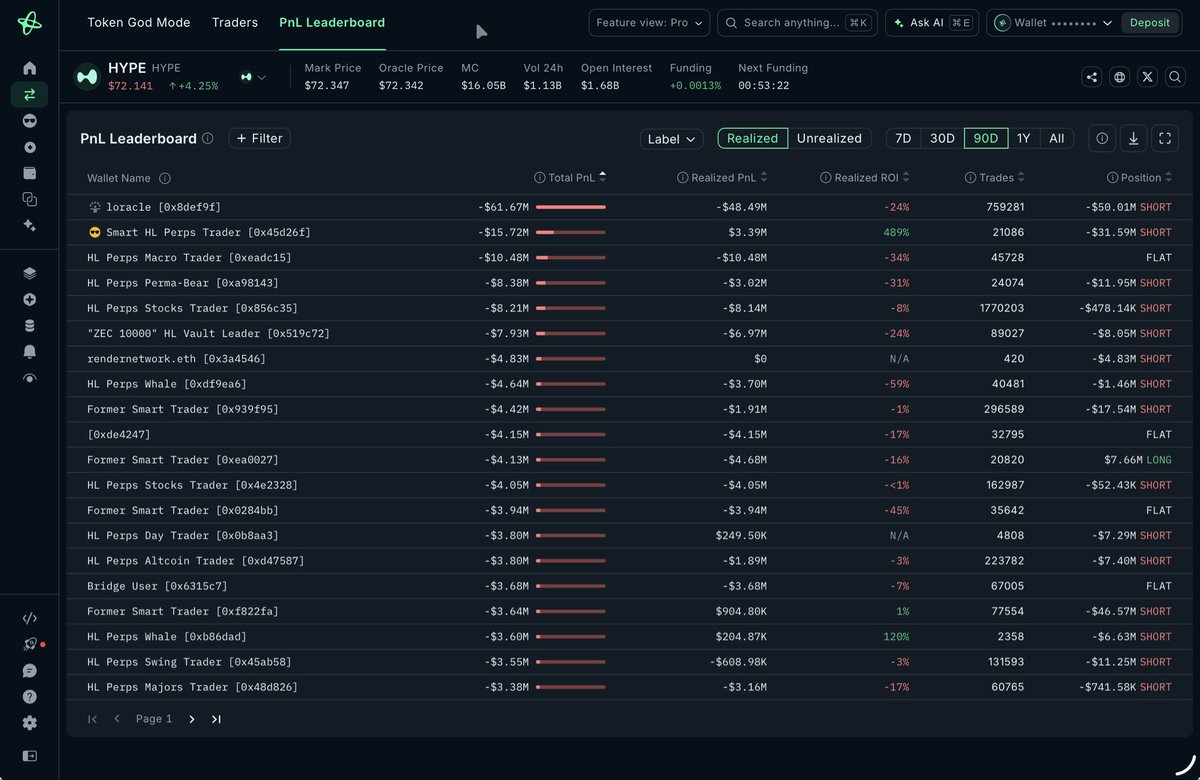1200x780 pixels.
Task: Open the home icon in sidebar
Action: 29,68
